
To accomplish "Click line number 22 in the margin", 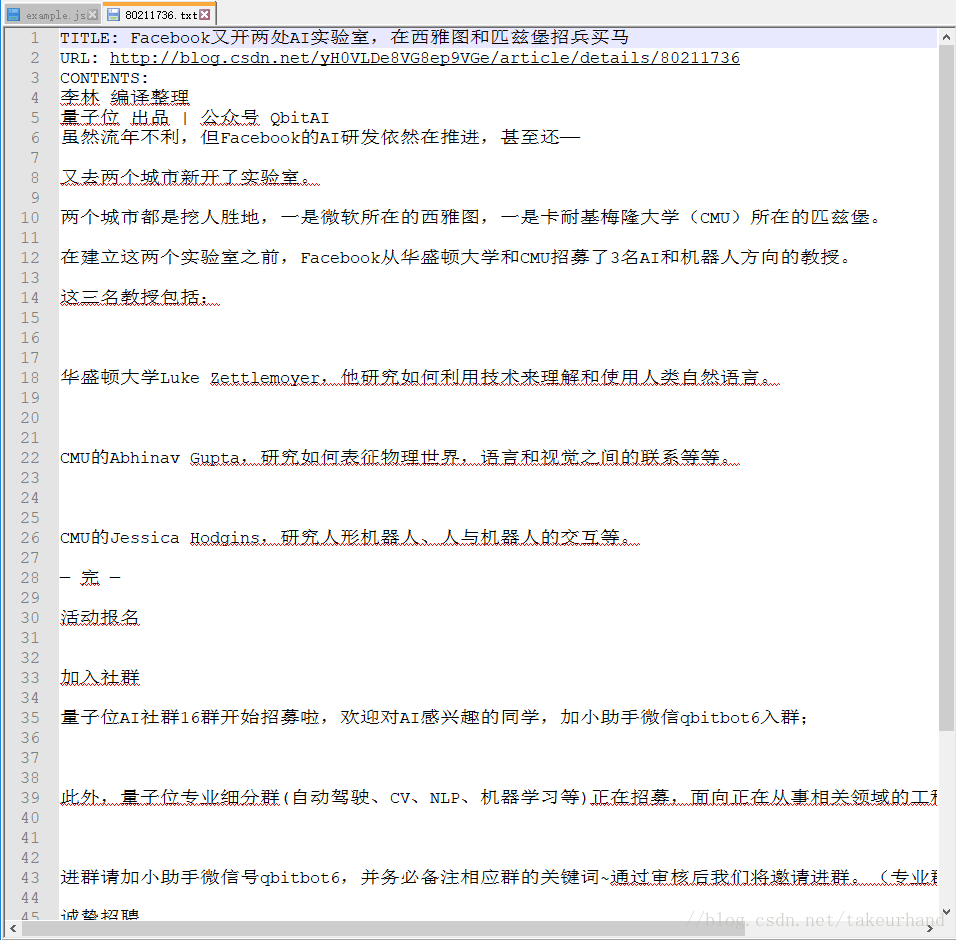I will pyautogui.click(x=30, y=458).
